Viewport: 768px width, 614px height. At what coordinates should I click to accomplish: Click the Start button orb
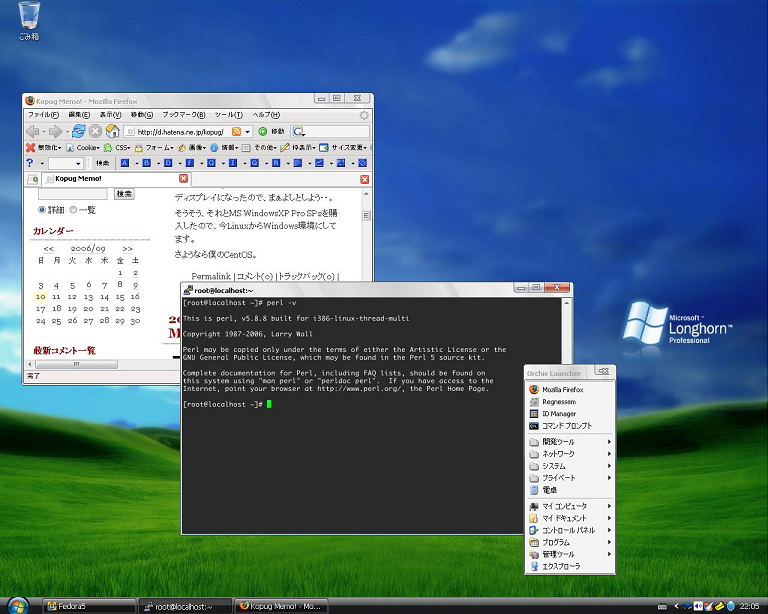18,606
